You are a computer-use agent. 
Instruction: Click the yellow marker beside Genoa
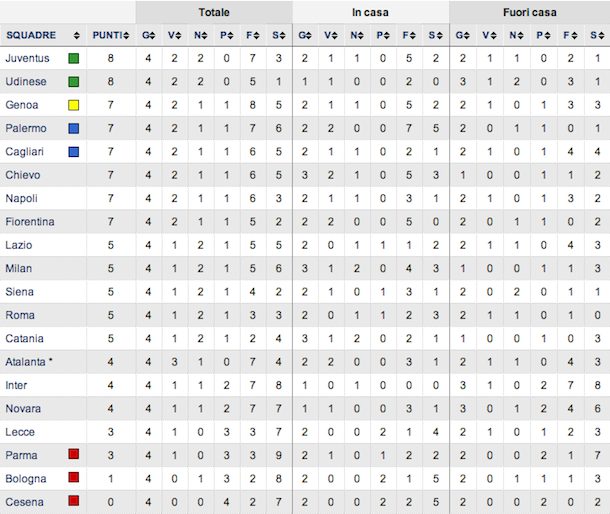point(74,105)
